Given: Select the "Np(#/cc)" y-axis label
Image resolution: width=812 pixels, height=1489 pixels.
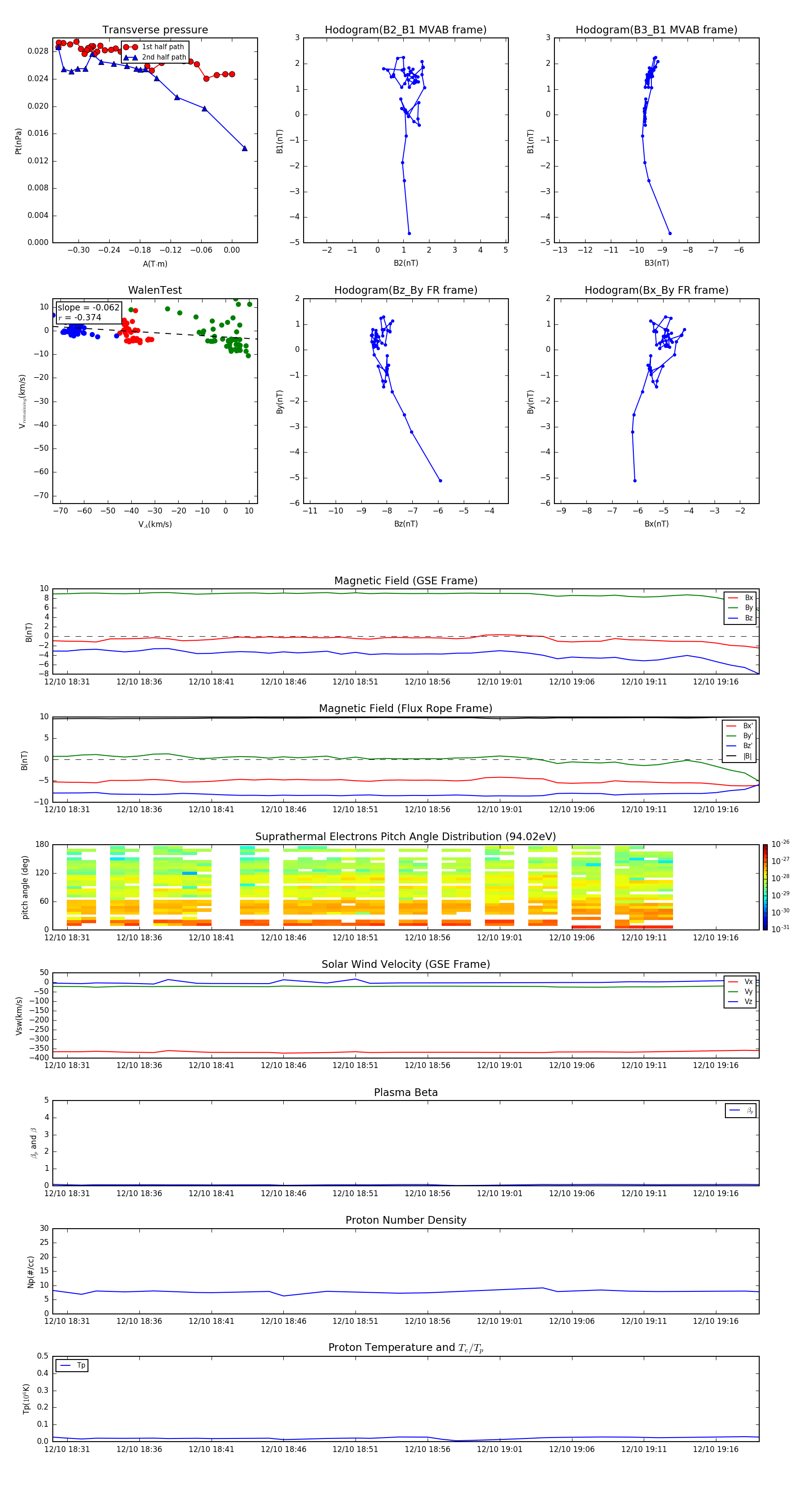Looking at the screenshot, I should click(x=31, y=1272).
